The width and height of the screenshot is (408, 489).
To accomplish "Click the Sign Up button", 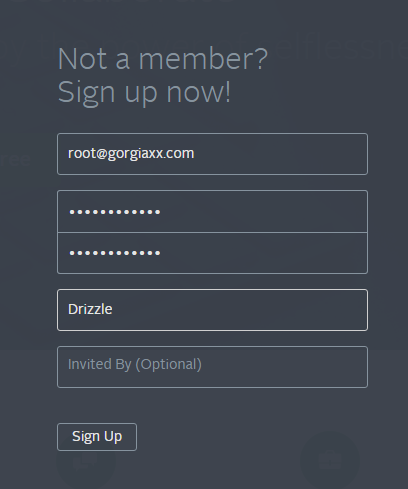I will click(x=97, y=437).
